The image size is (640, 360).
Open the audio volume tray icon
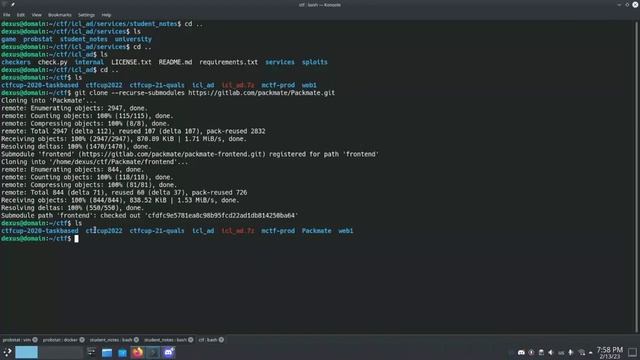pos(551,352)
